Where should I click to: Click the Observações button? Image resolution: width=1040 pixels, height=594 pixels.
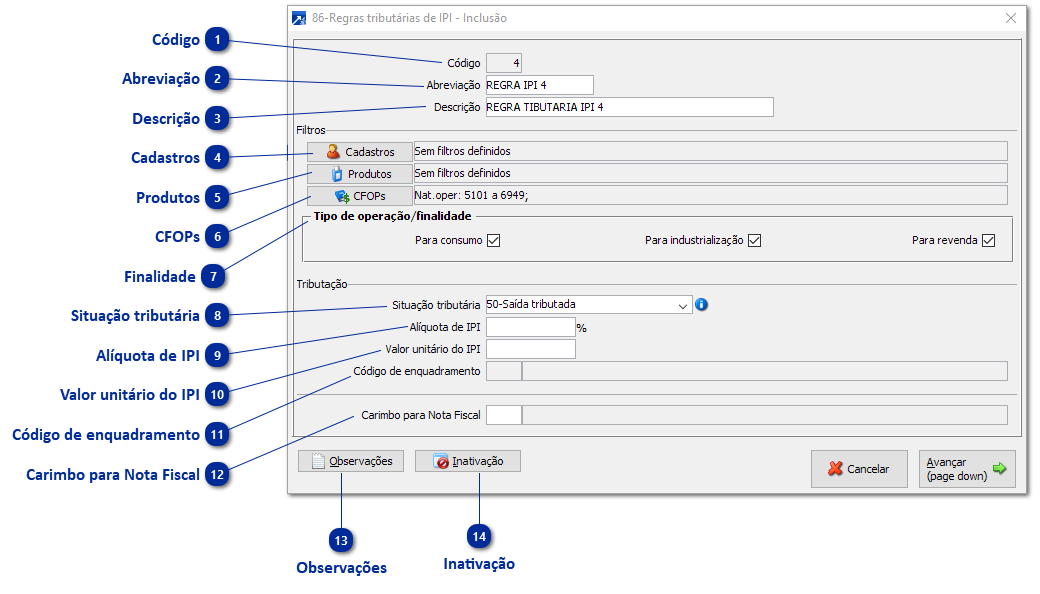pos(351,461)
